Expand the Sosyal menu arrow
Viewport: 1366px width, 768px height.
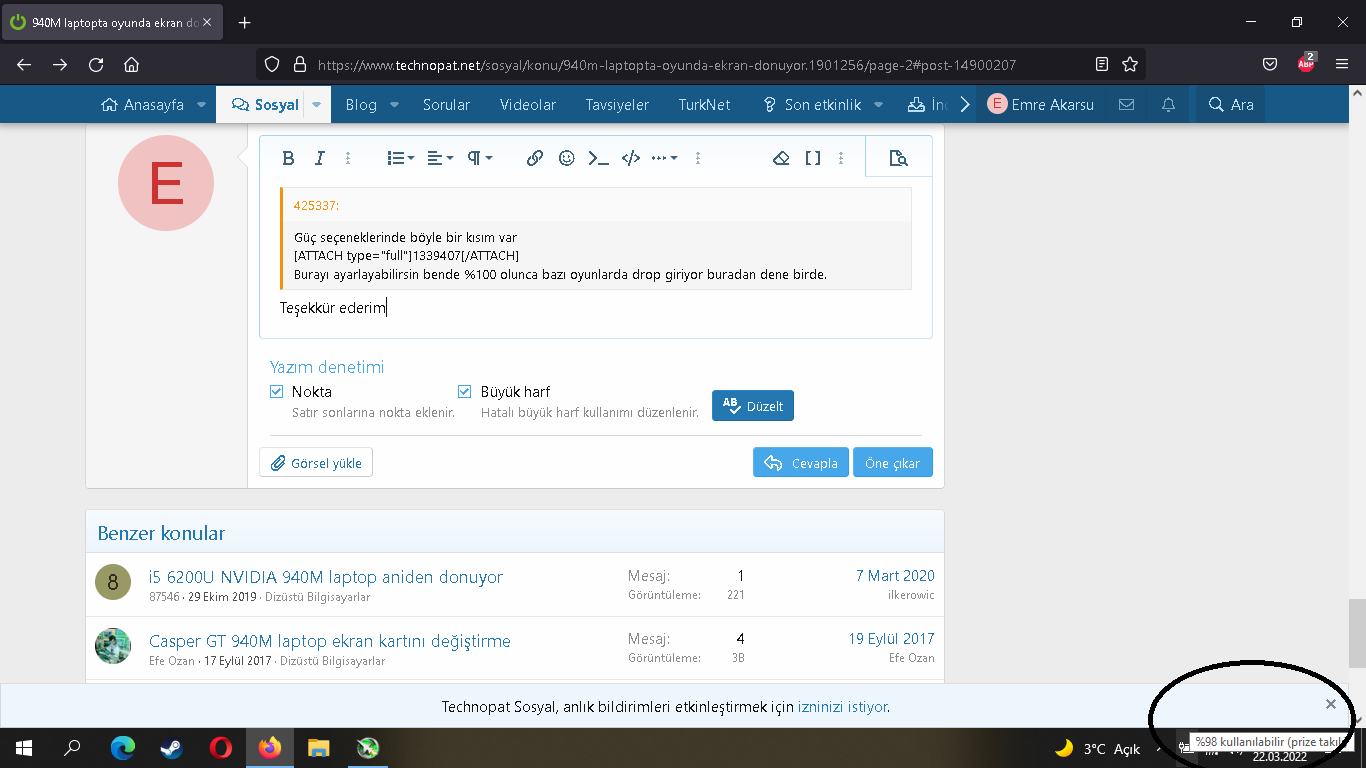coord(316,104)
